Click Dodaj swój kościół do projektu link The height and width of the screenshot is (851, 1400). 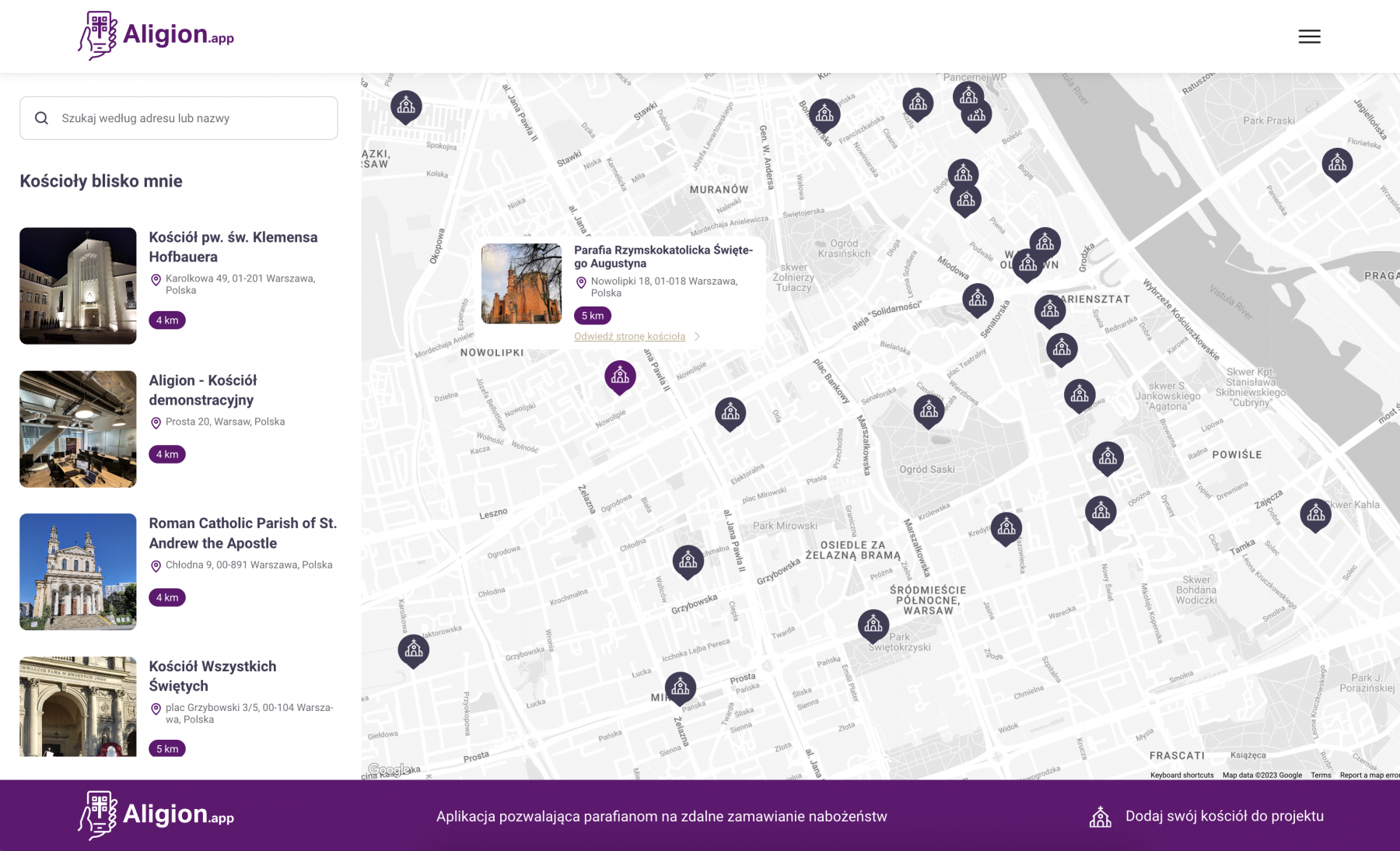(x=1224, y=816)
